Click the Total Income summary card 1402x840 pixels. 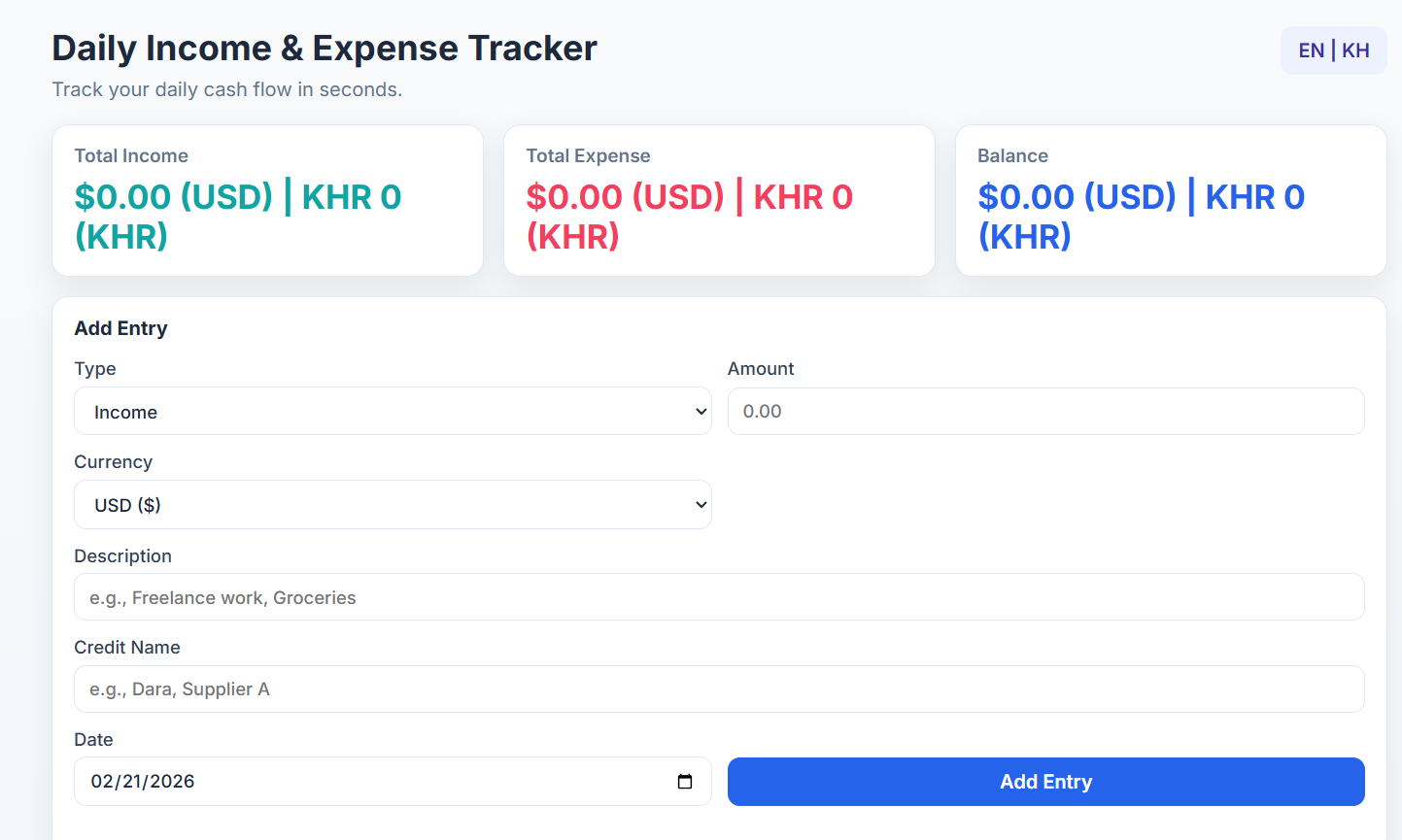[x=267, y=199]
